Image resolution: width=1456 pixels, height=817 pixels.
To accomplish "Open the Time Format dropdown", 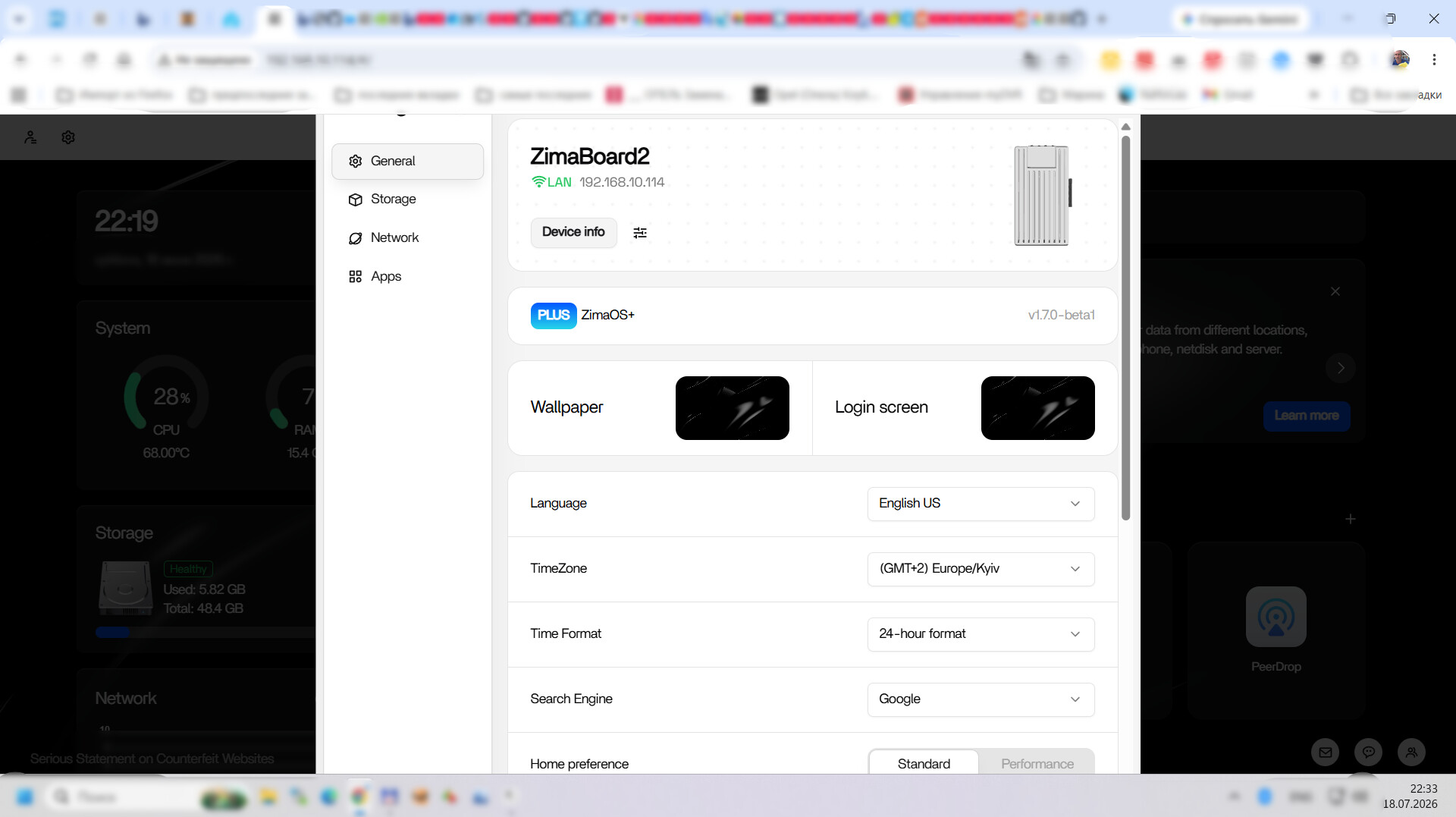I will tap(981, 634).
